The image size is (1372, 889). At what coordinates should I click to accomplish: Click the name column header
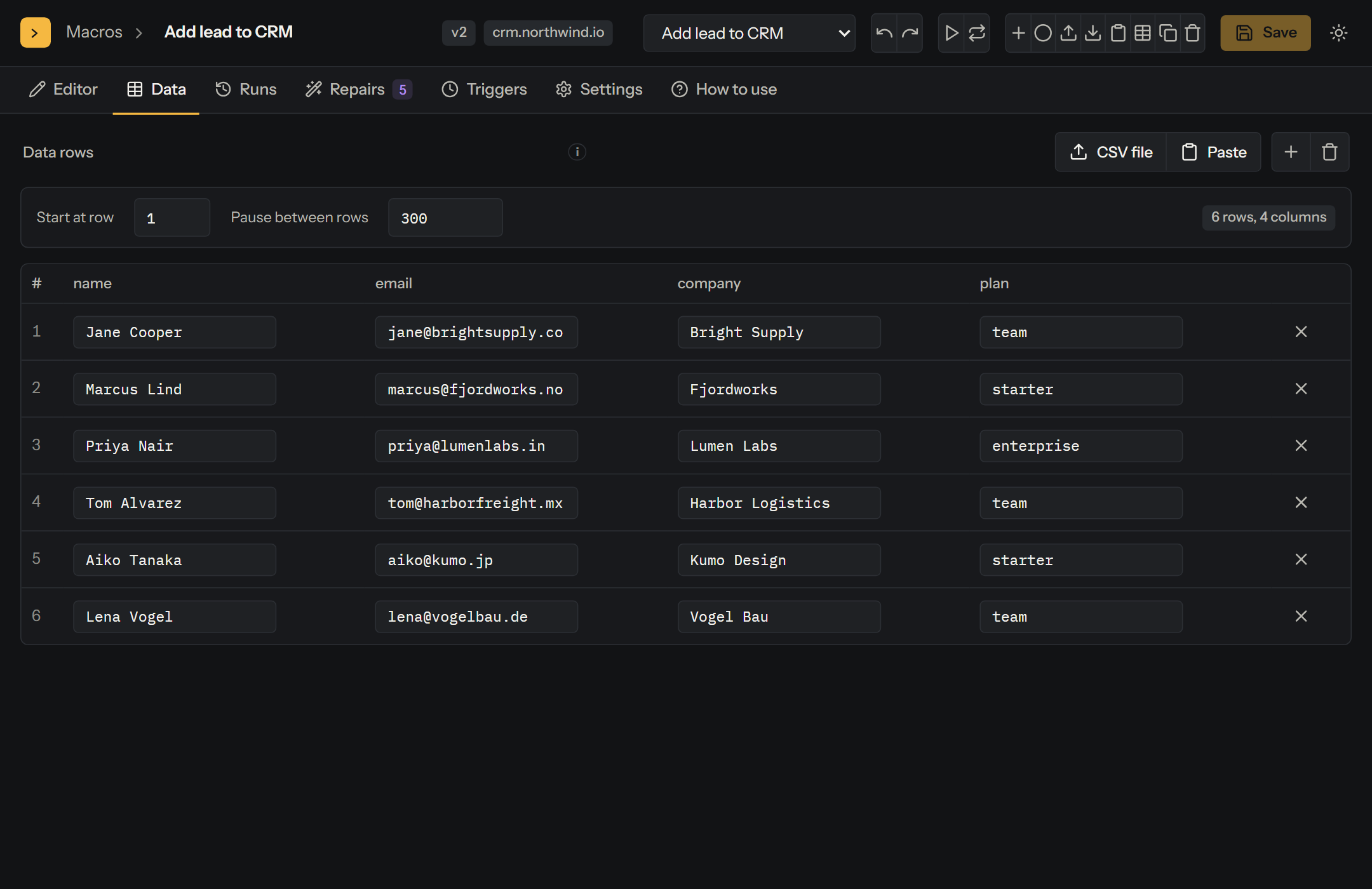pyautogui.click(x=92, y=283)
